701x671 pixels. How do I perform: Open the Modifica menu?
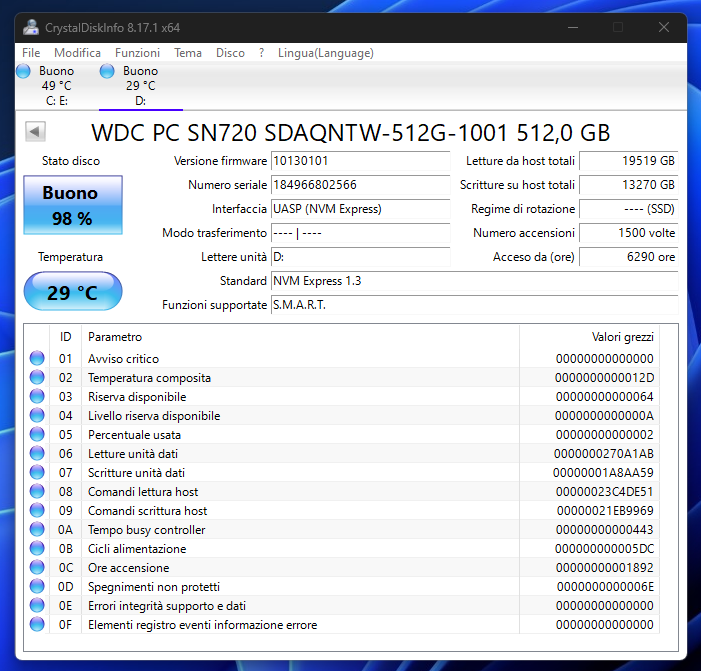[77, 53]
